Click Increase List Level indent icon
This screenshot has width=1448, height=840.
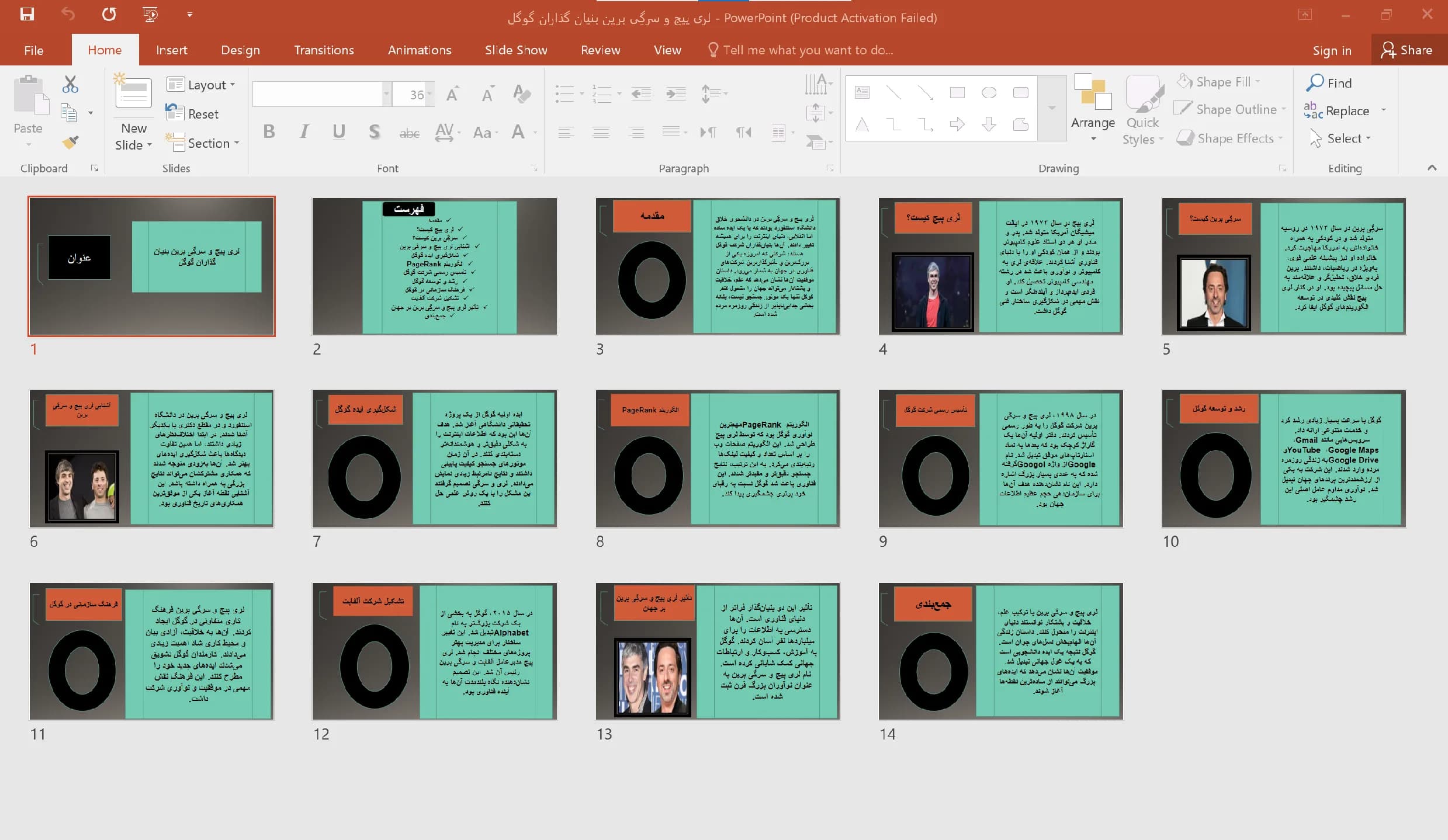point(676,93)
